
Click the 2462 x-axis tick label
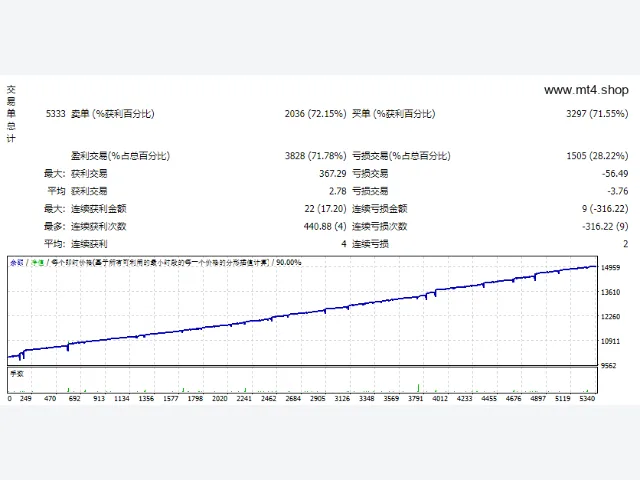269,398
